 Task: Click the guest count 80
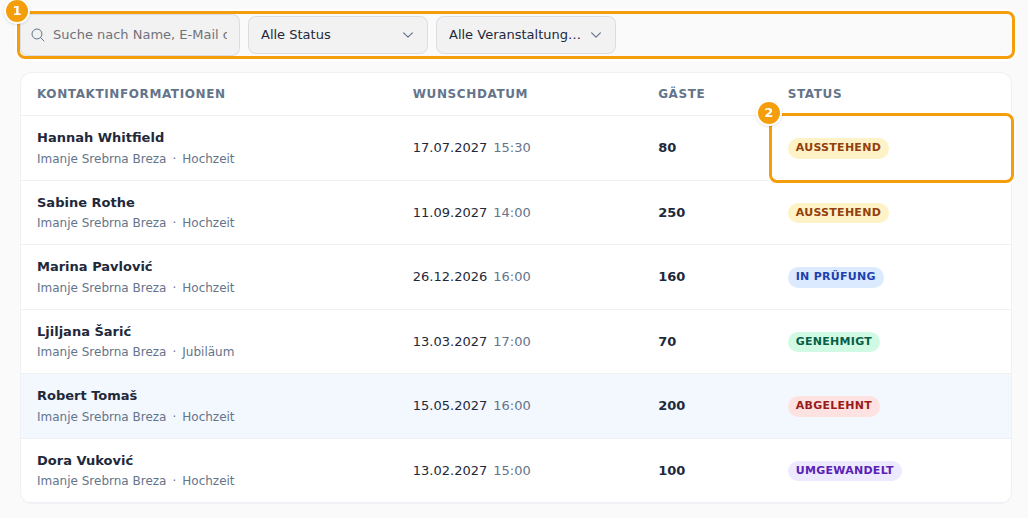tap(667, 148)
